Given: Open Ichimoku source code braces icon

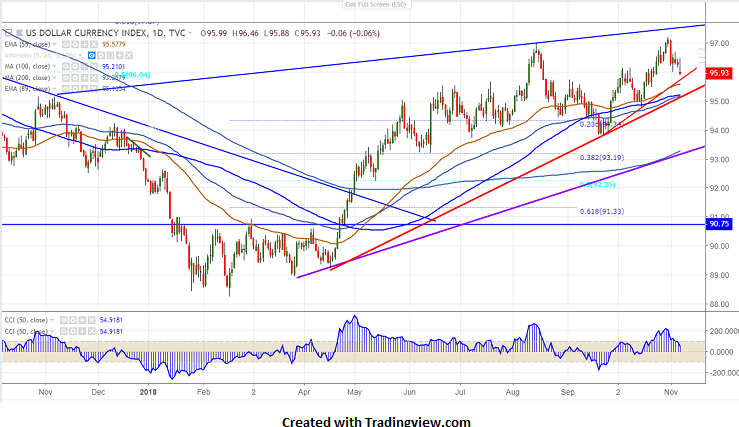Looking at the screenshot, I should (x=110, y=56).
